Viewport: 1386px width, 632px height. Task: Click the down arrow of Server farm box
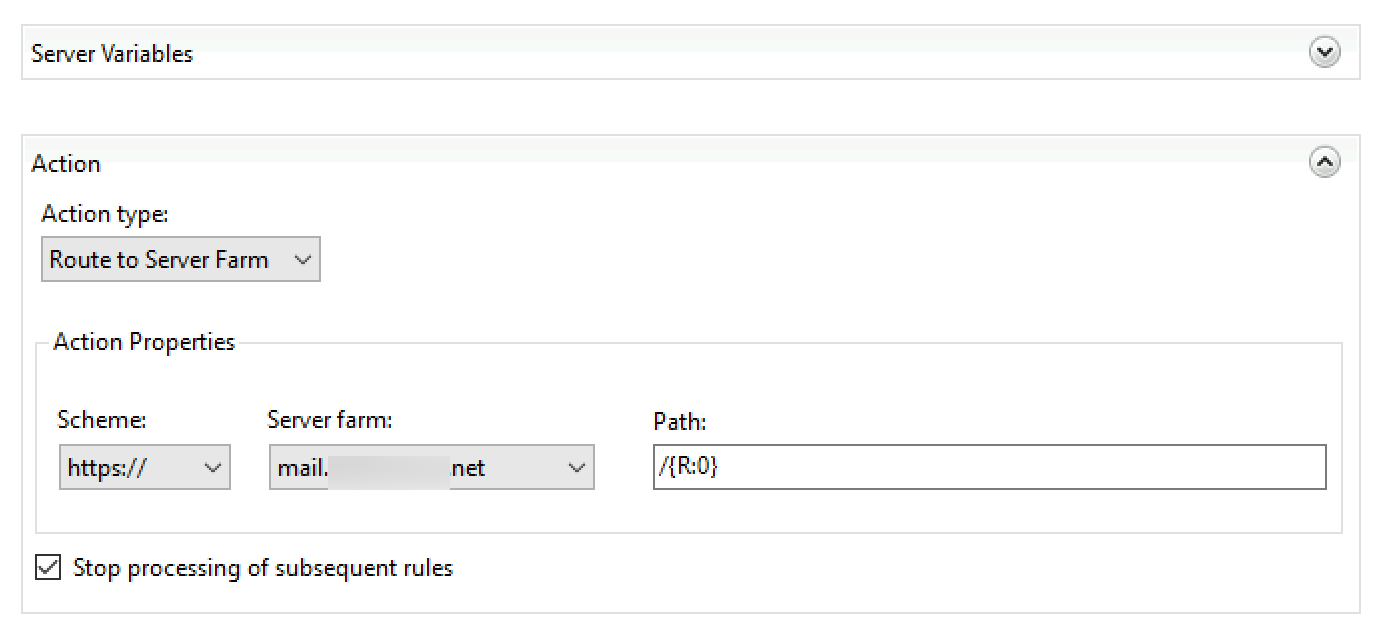pos(576,467)
